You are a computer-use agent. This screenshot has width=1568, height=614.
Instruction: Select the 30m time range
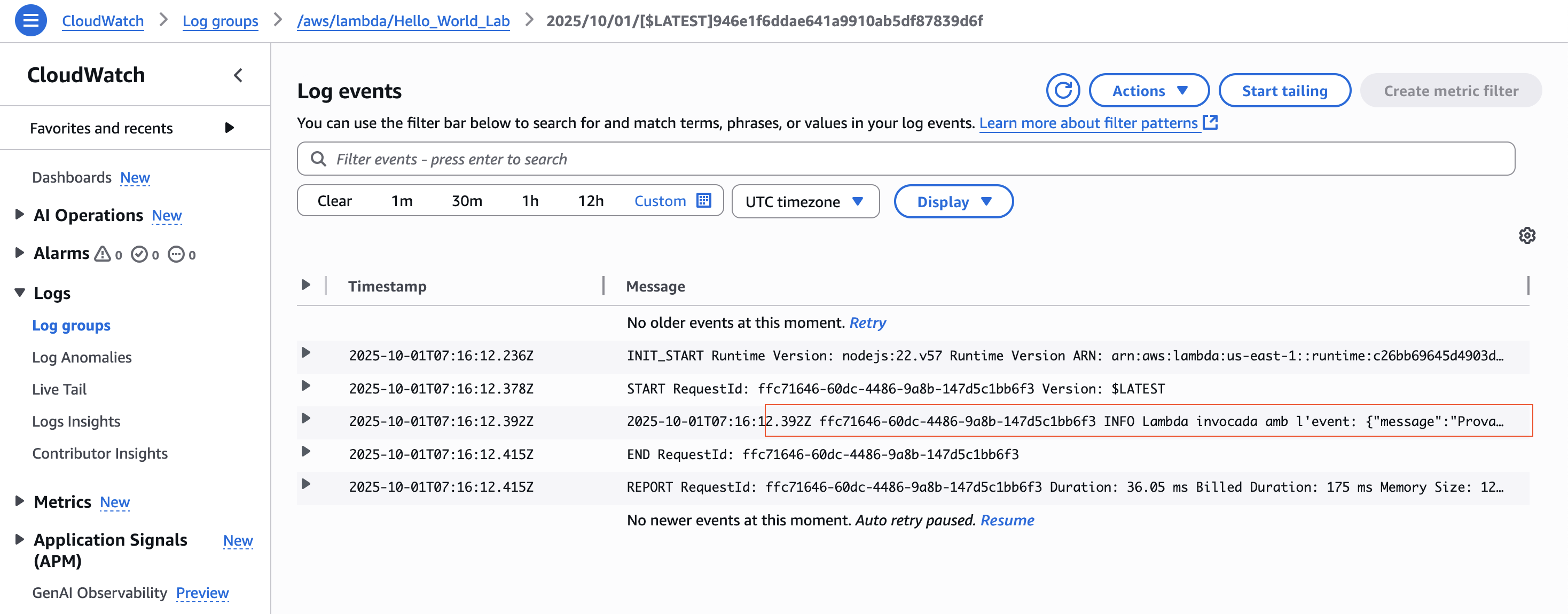(x=467, y=201)
